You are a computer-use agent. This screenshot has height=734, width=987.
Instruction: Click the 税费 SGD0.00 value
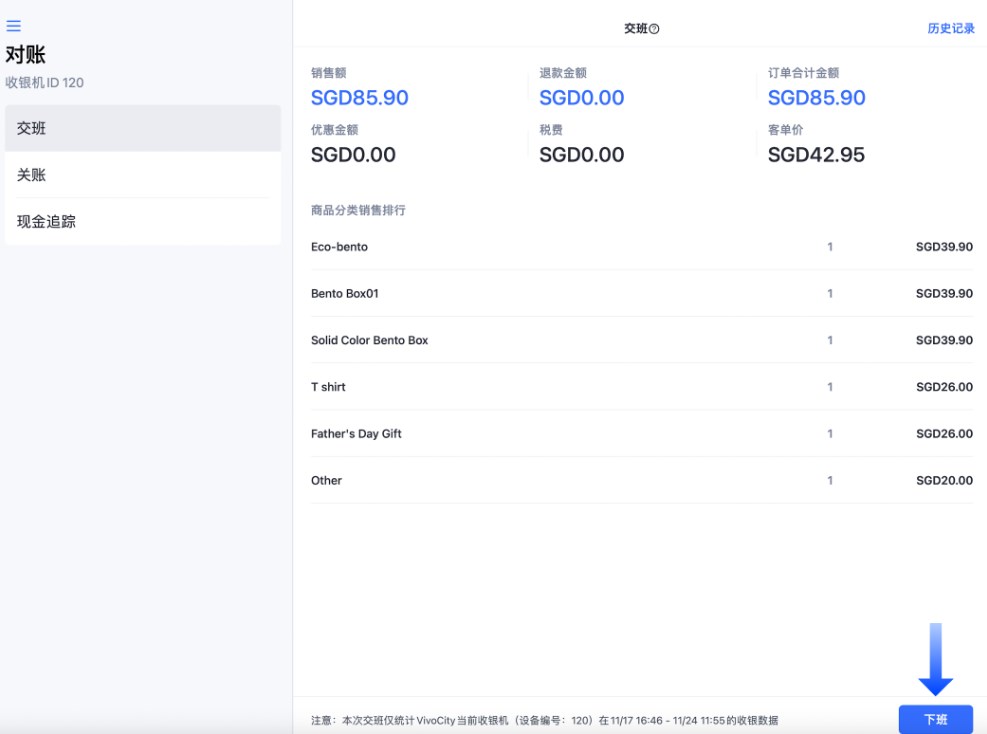(582, 155)
